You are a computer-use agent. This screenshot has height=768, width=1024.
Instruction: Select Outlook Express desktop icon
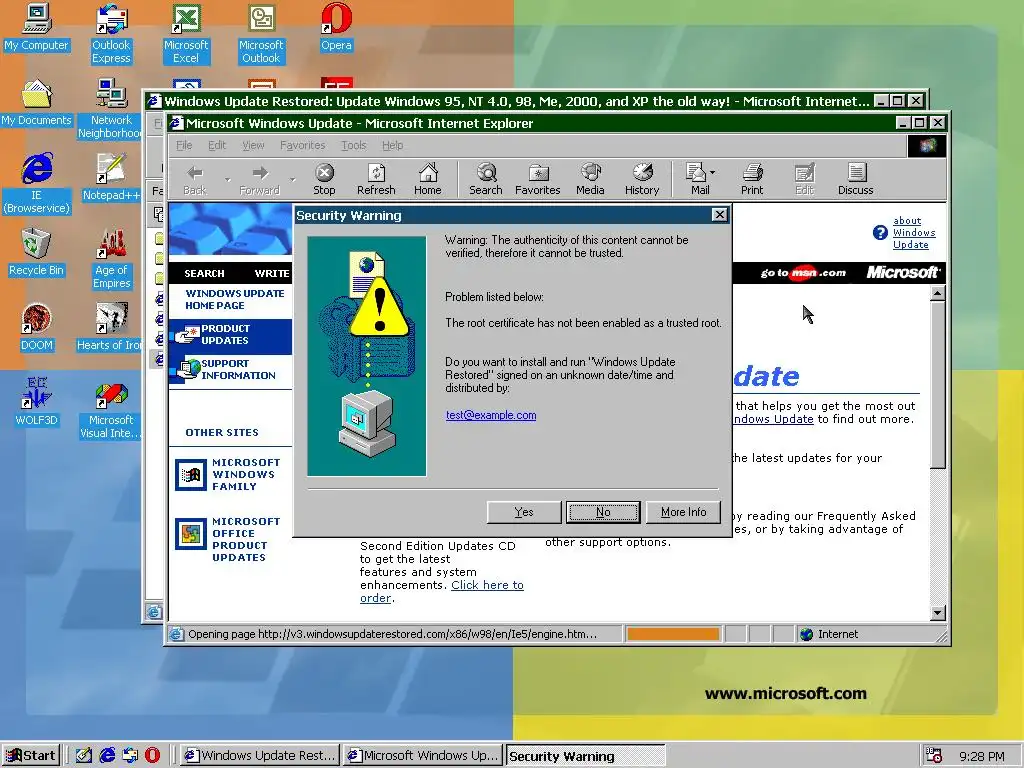point(111,34)
